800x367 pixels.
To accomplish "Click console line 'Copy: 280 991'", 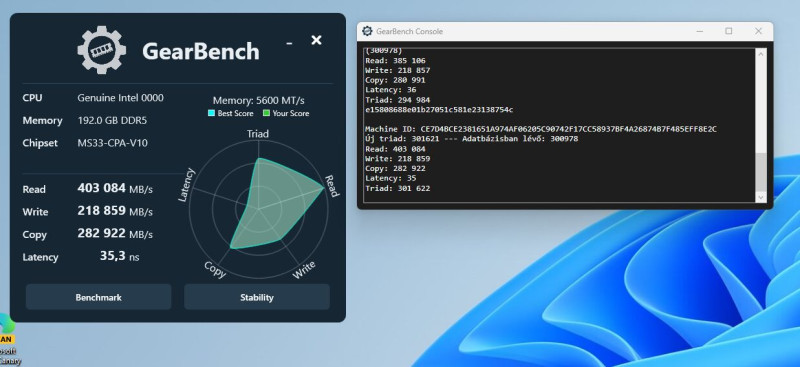I will point(395,80).
